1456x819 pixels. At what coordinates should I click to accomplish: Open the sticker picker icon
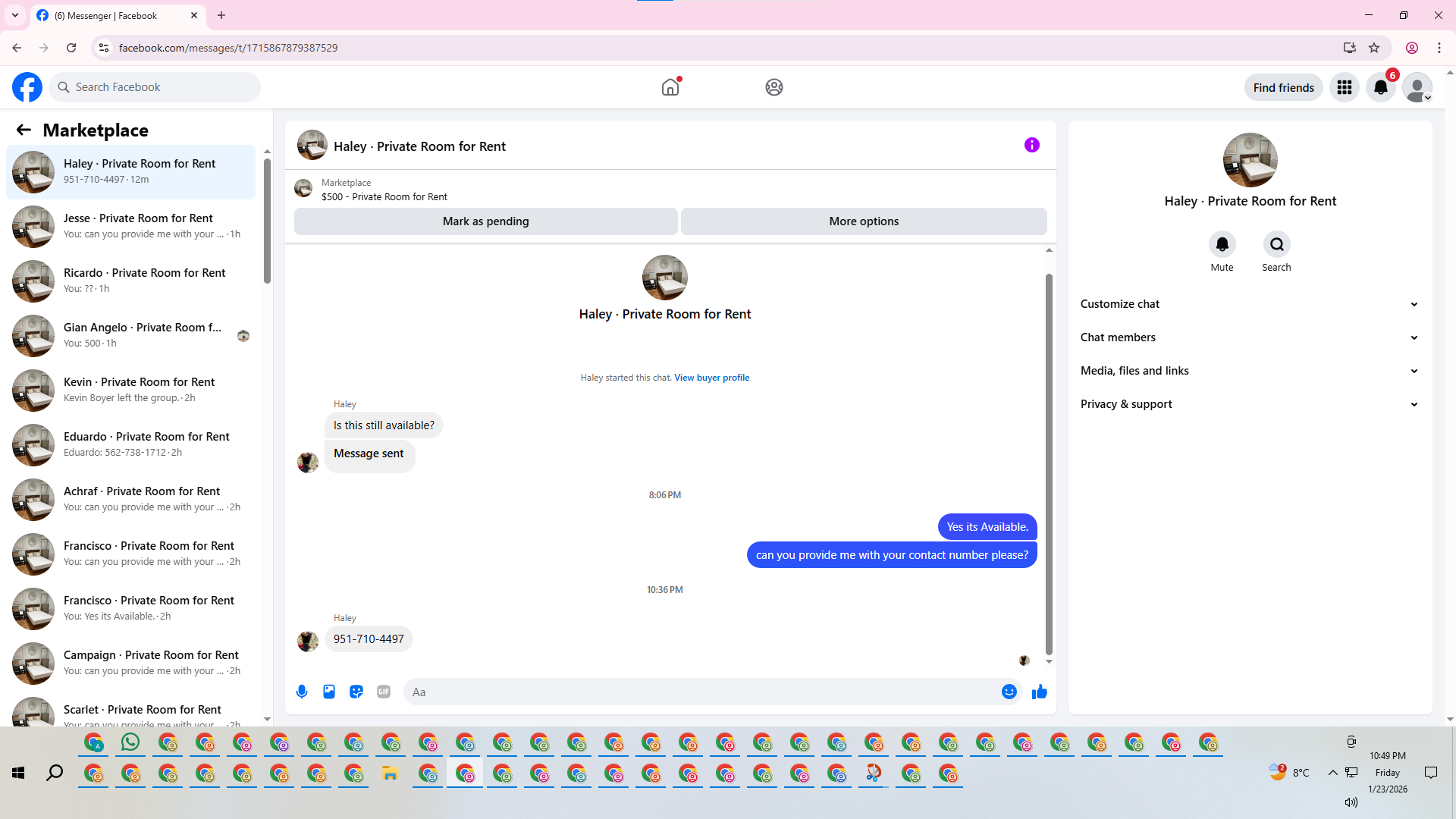(356, 692)
